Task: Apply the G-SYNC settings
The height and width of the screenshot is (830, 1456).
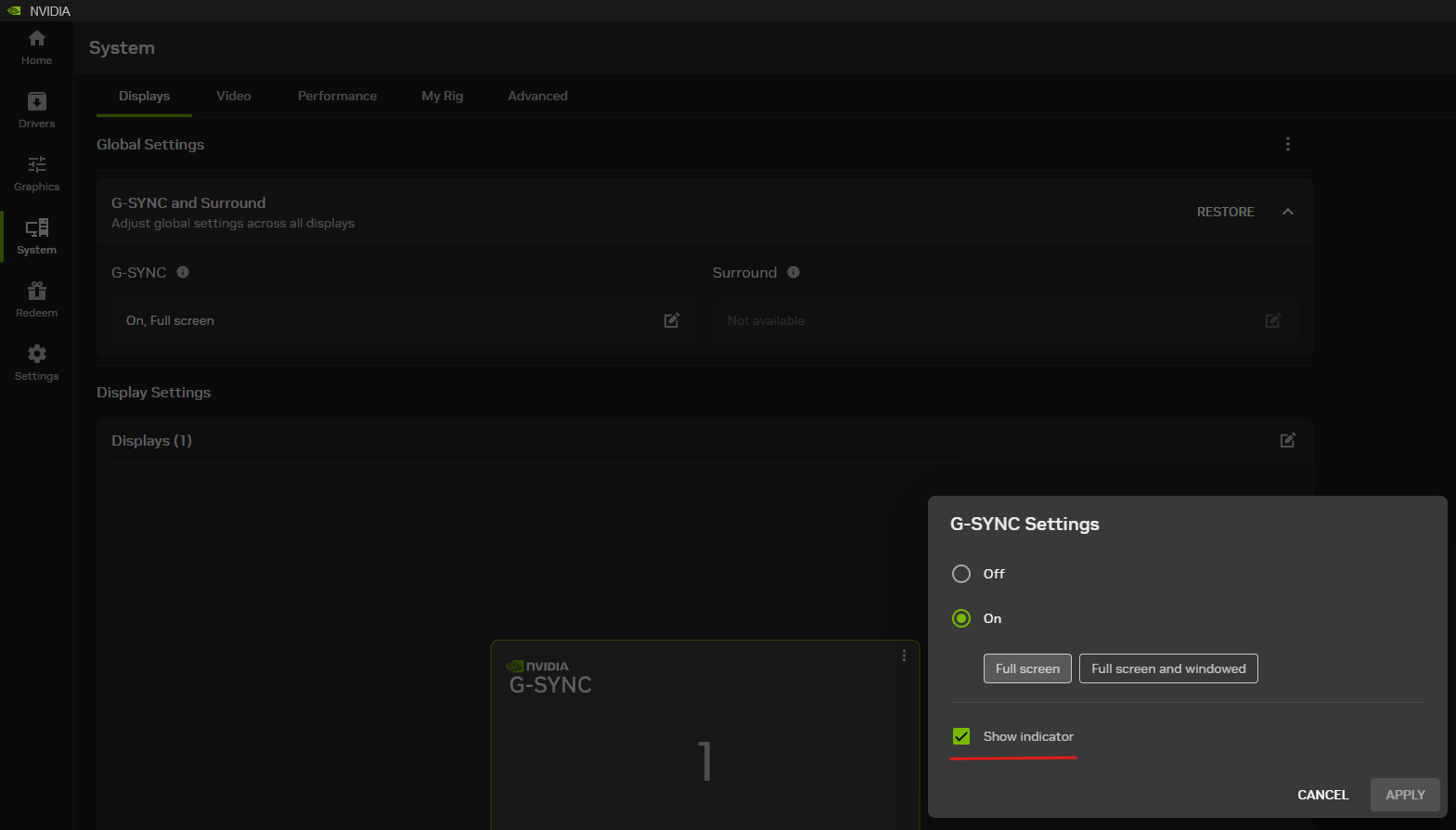Action: [1405, 795]
